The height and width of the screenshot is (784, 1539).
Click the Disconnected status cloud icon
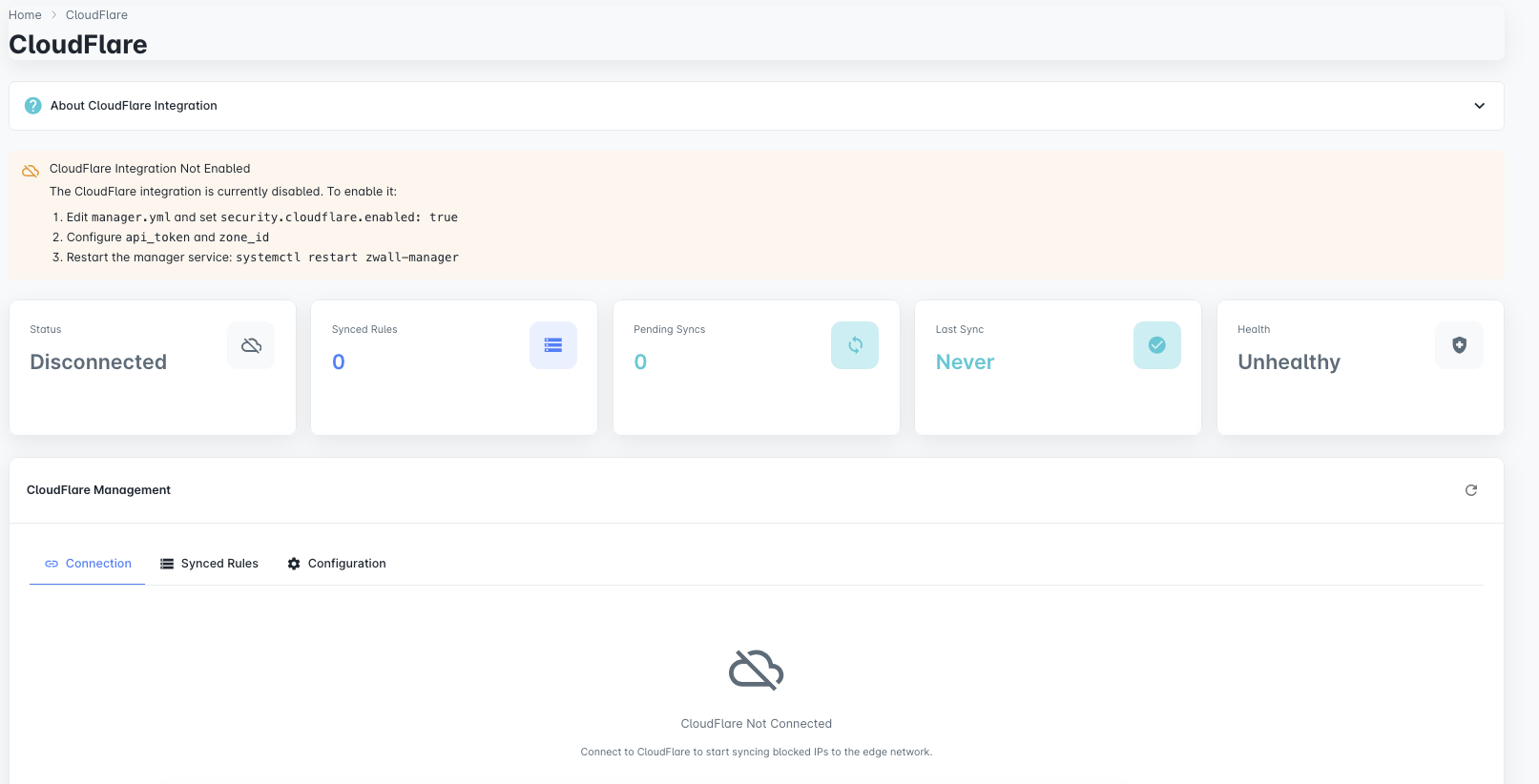coord(251,345)
